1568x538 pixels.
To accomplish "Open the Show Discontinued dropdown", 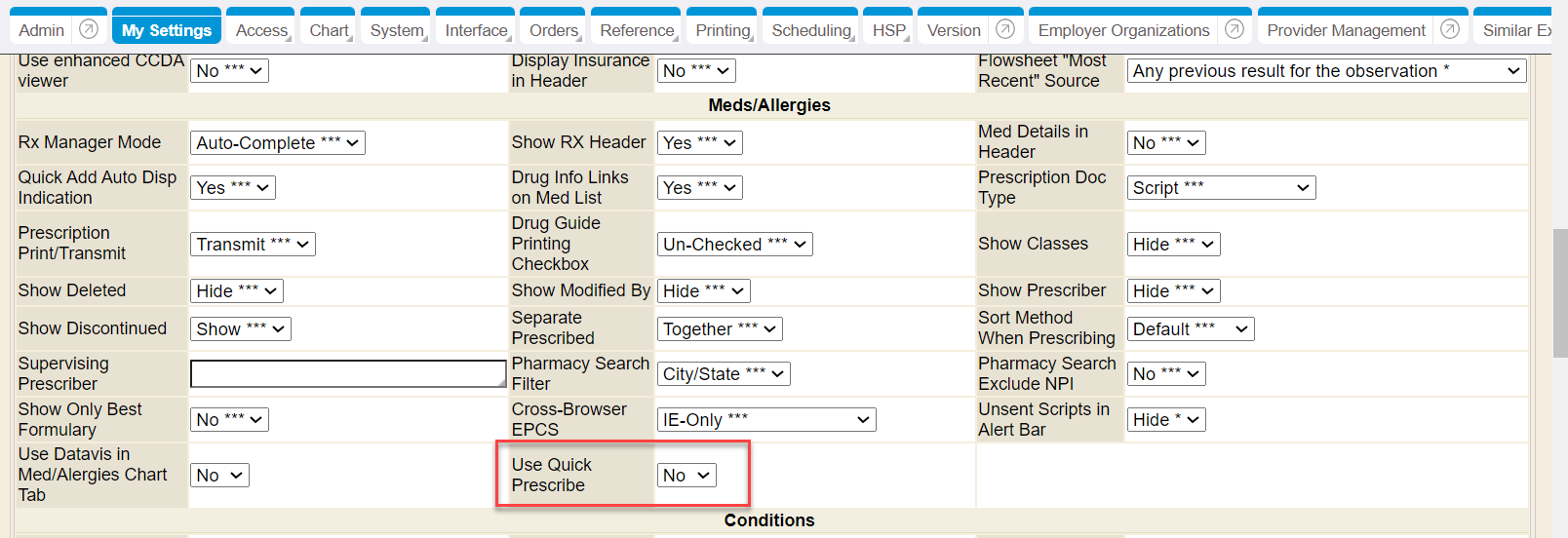I will (x=240, y=329).
